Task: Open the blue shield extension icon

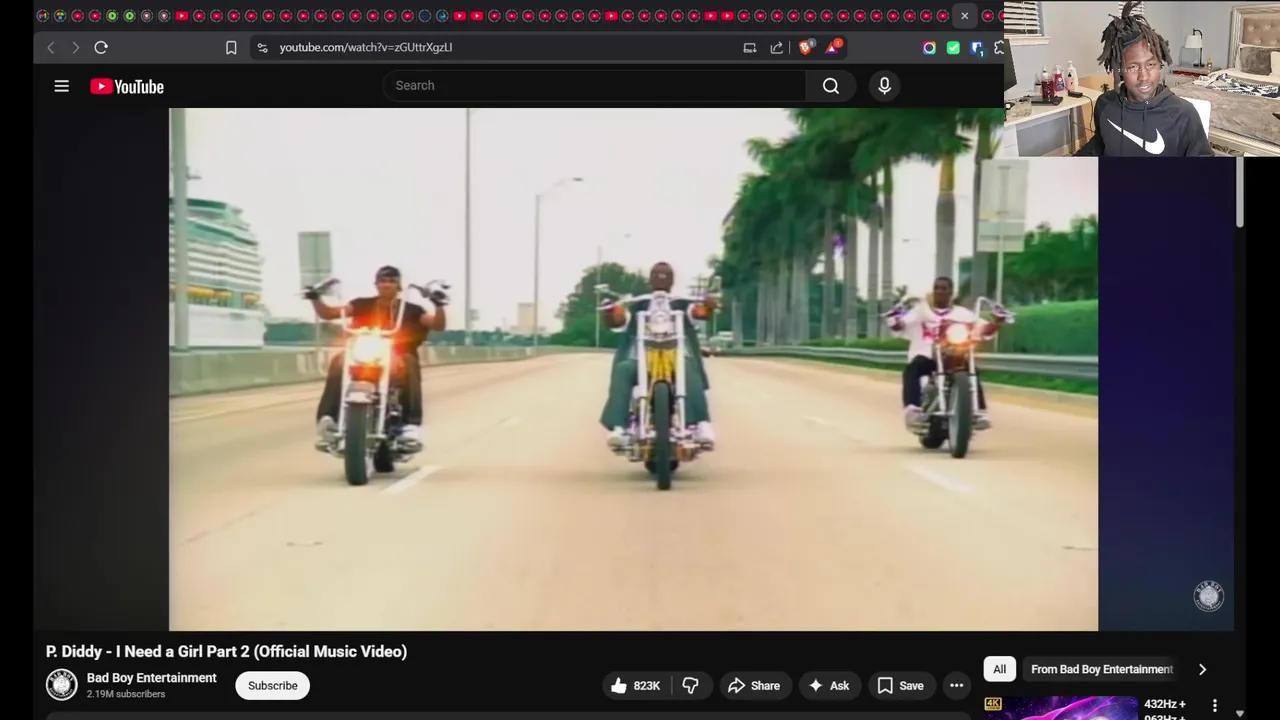Action: click(977, 47)
